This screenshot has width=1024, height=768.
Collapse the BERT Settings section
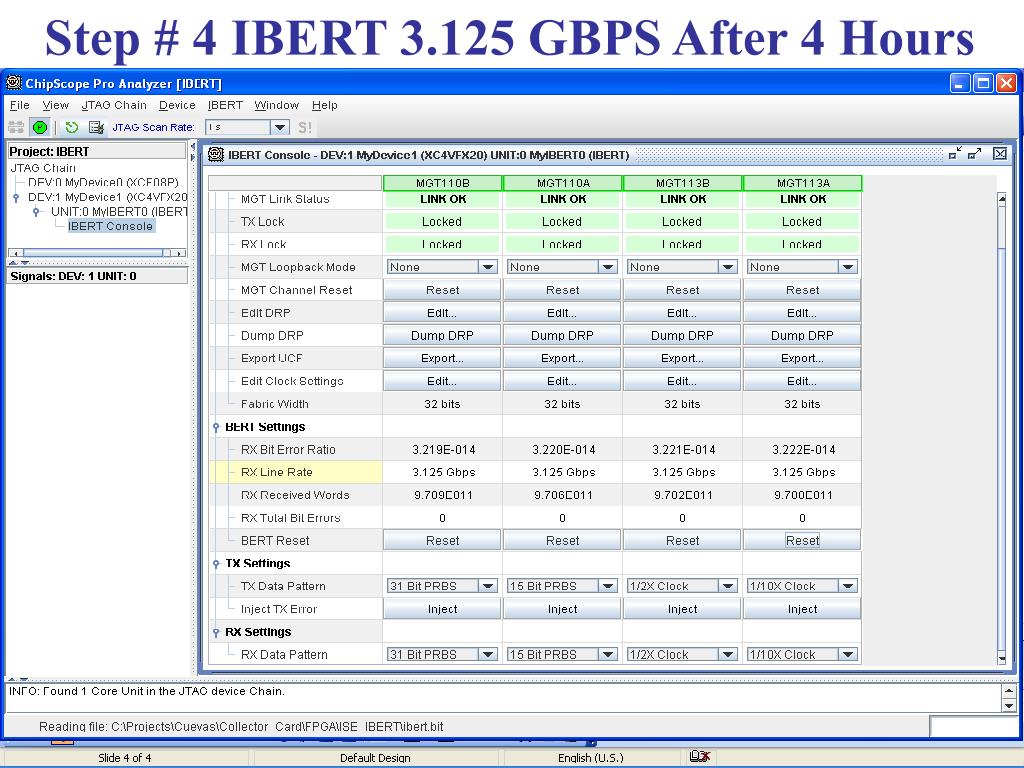[216, 427]
